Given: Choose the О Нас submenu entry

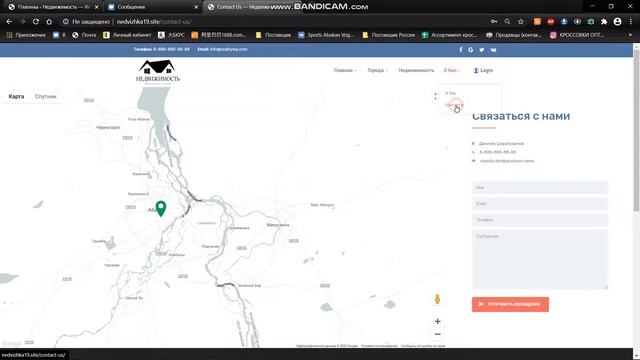Looking at the screenshot, I should click(451, 93).
